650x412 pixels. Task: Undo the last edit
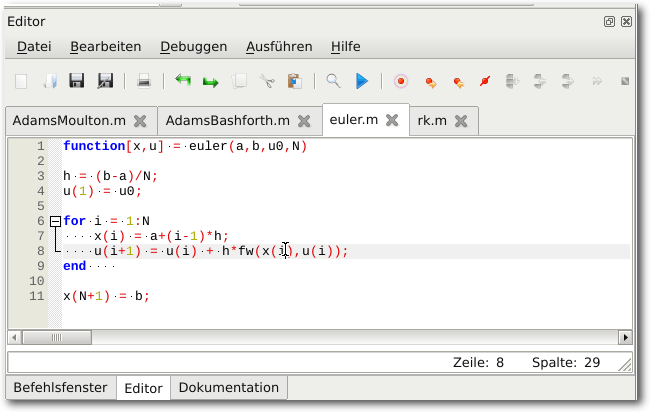pyautogui.click(x=183, y=80)
